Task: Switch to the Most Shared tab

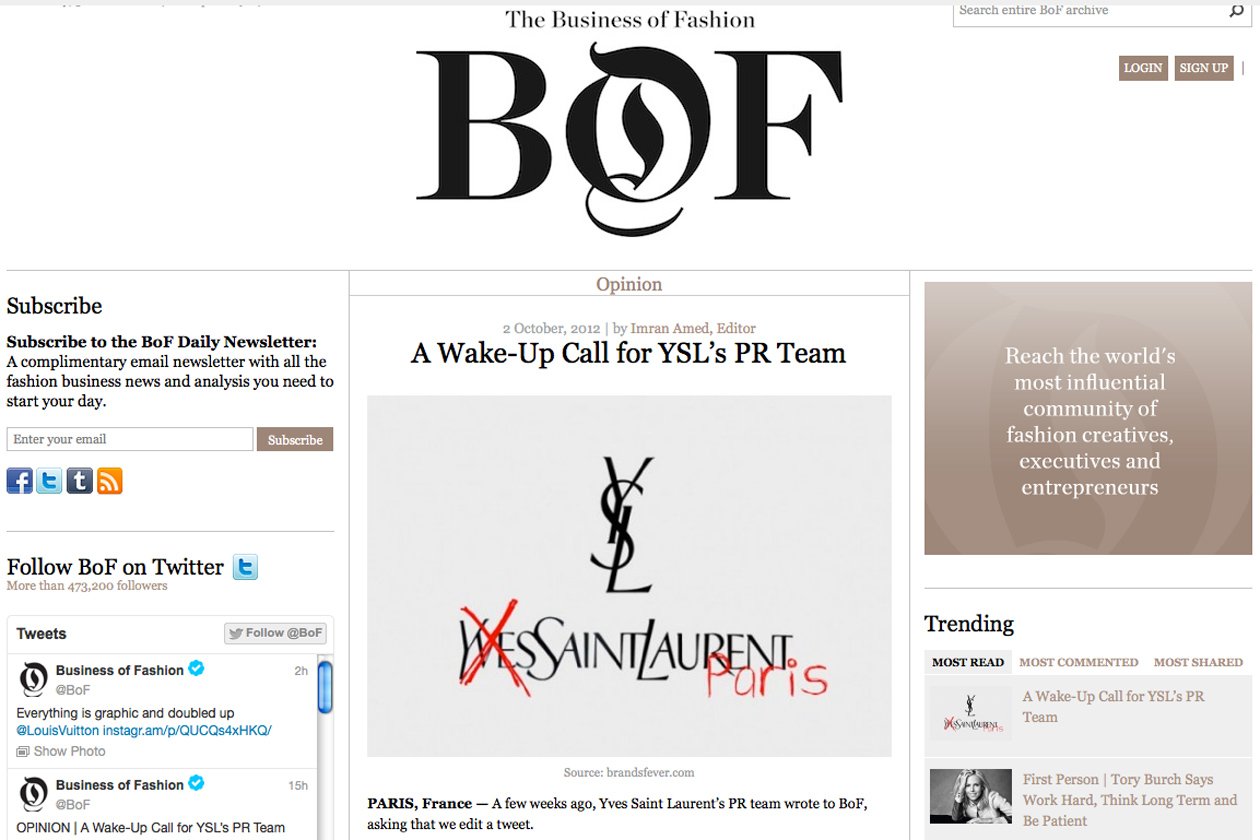Action: (1198, 662)
